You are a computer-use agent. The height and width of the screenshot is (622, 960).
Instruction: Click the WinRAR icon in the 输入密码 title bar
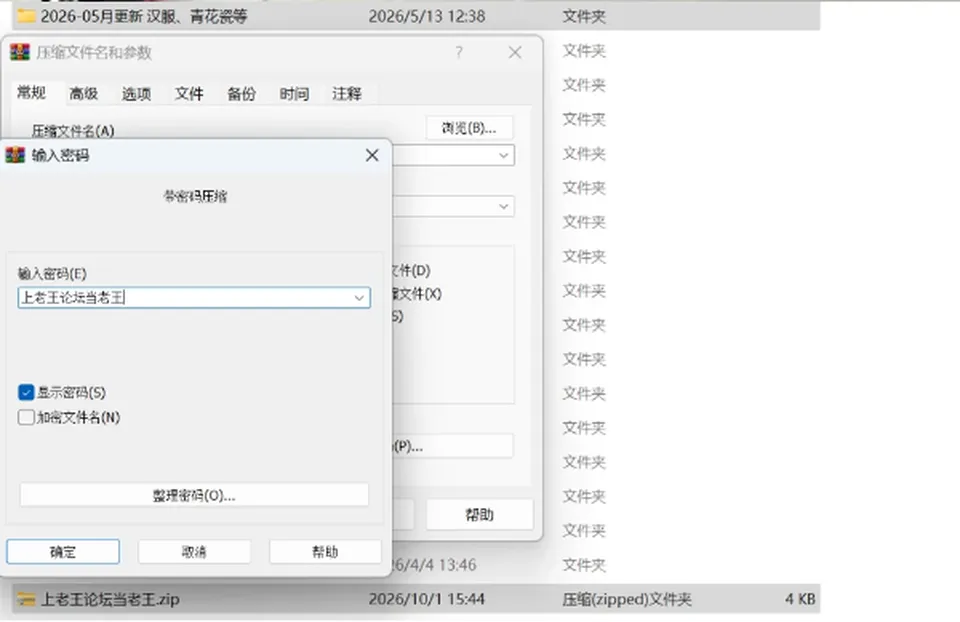coord(15,156)
